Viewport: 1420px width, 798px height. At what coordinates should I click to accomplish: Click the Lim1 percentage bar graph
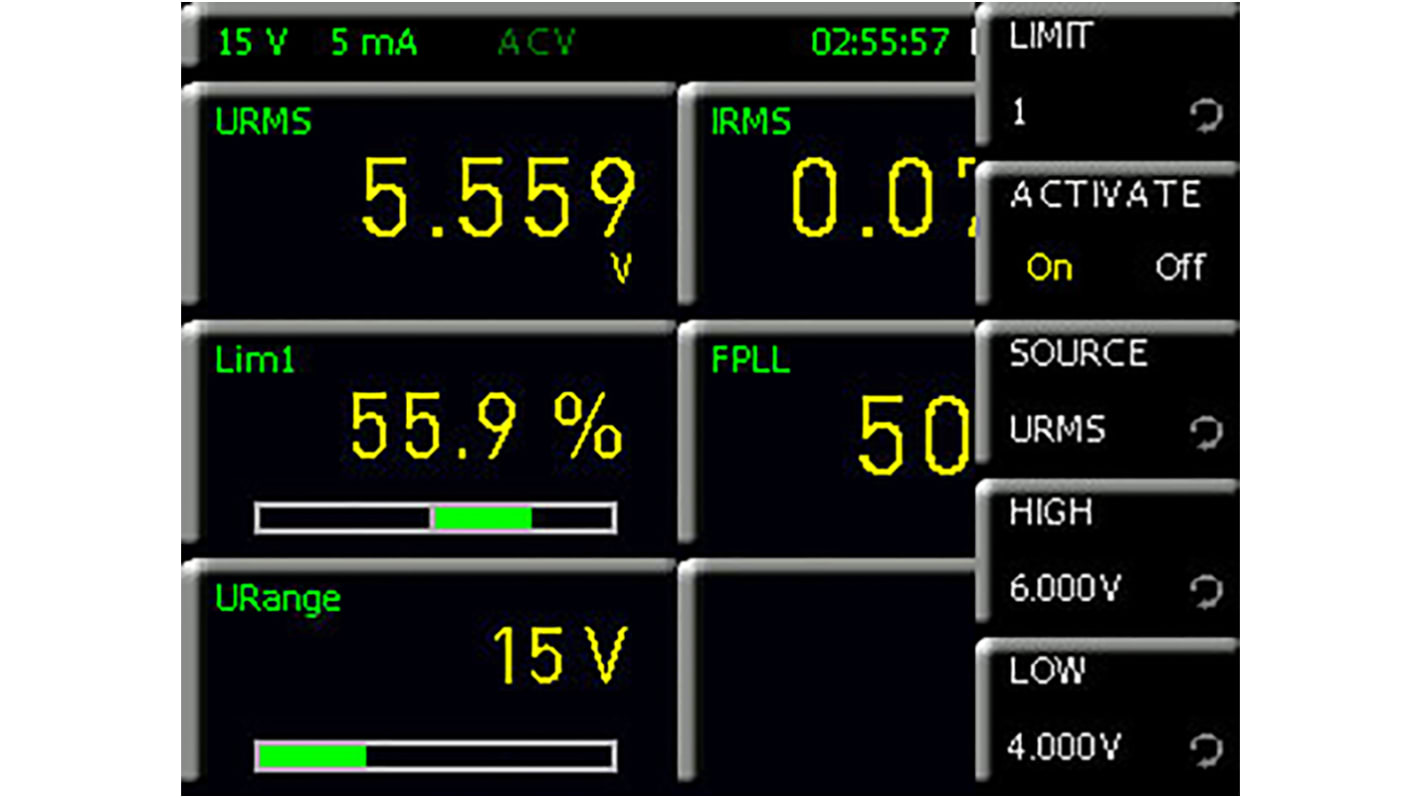click(436, 518)
